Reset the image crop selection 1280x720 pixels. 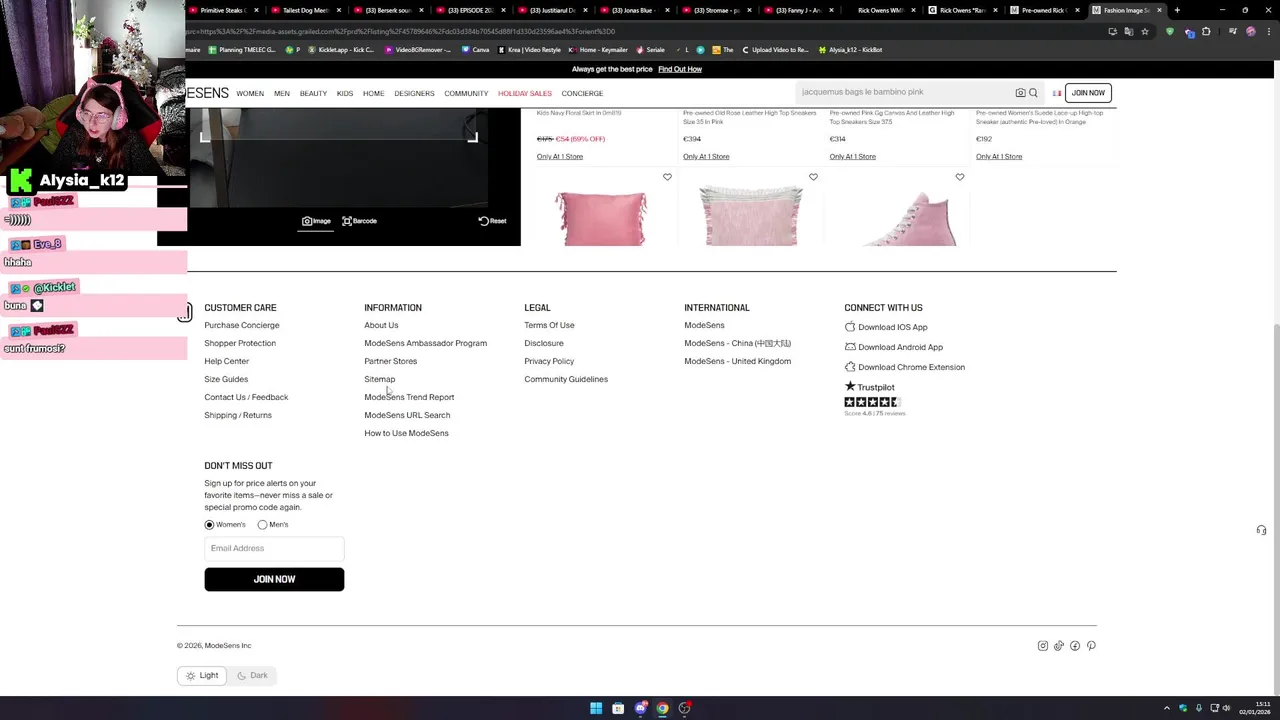point(492,221)
